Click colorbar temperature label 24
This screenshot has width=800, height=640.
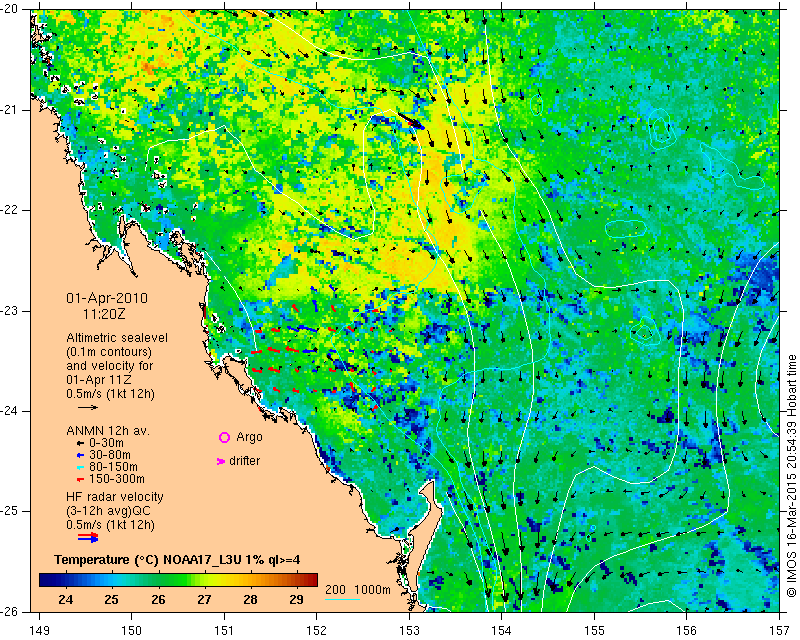65,600
